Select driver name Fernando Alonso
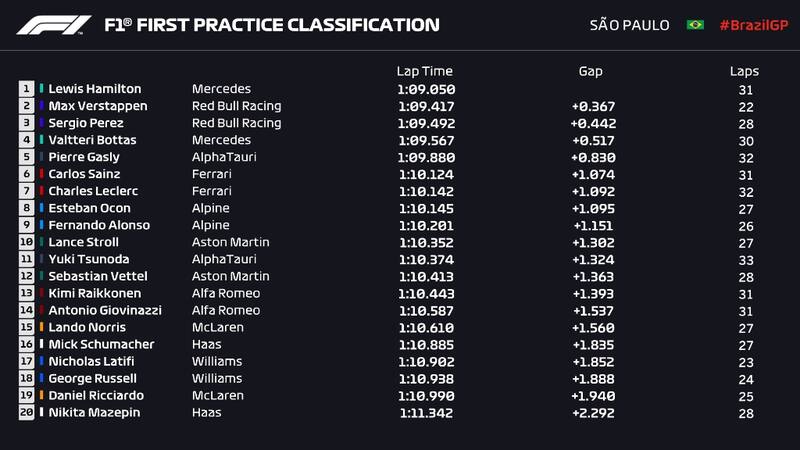This screenshot has height=450, width=800. [97, 225]
